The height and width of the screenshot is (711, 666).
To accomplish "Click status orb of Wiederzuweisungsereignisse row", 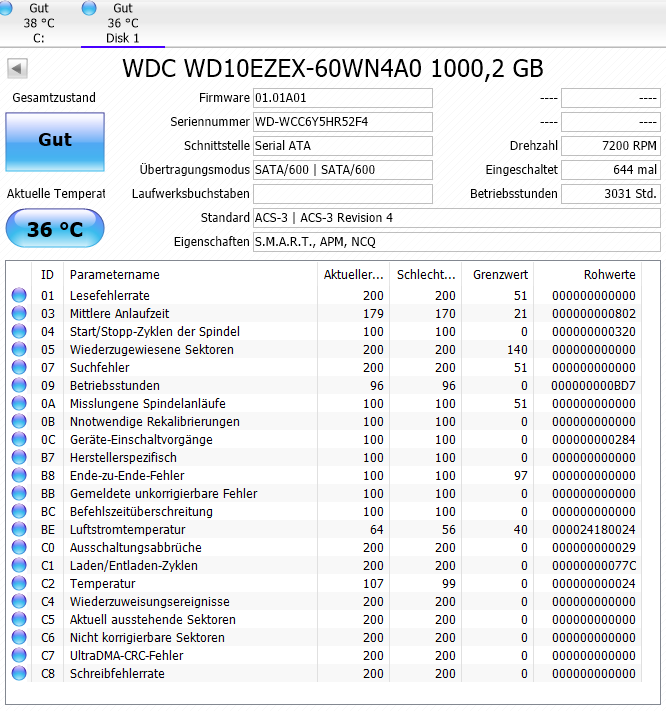I will 19,601.
